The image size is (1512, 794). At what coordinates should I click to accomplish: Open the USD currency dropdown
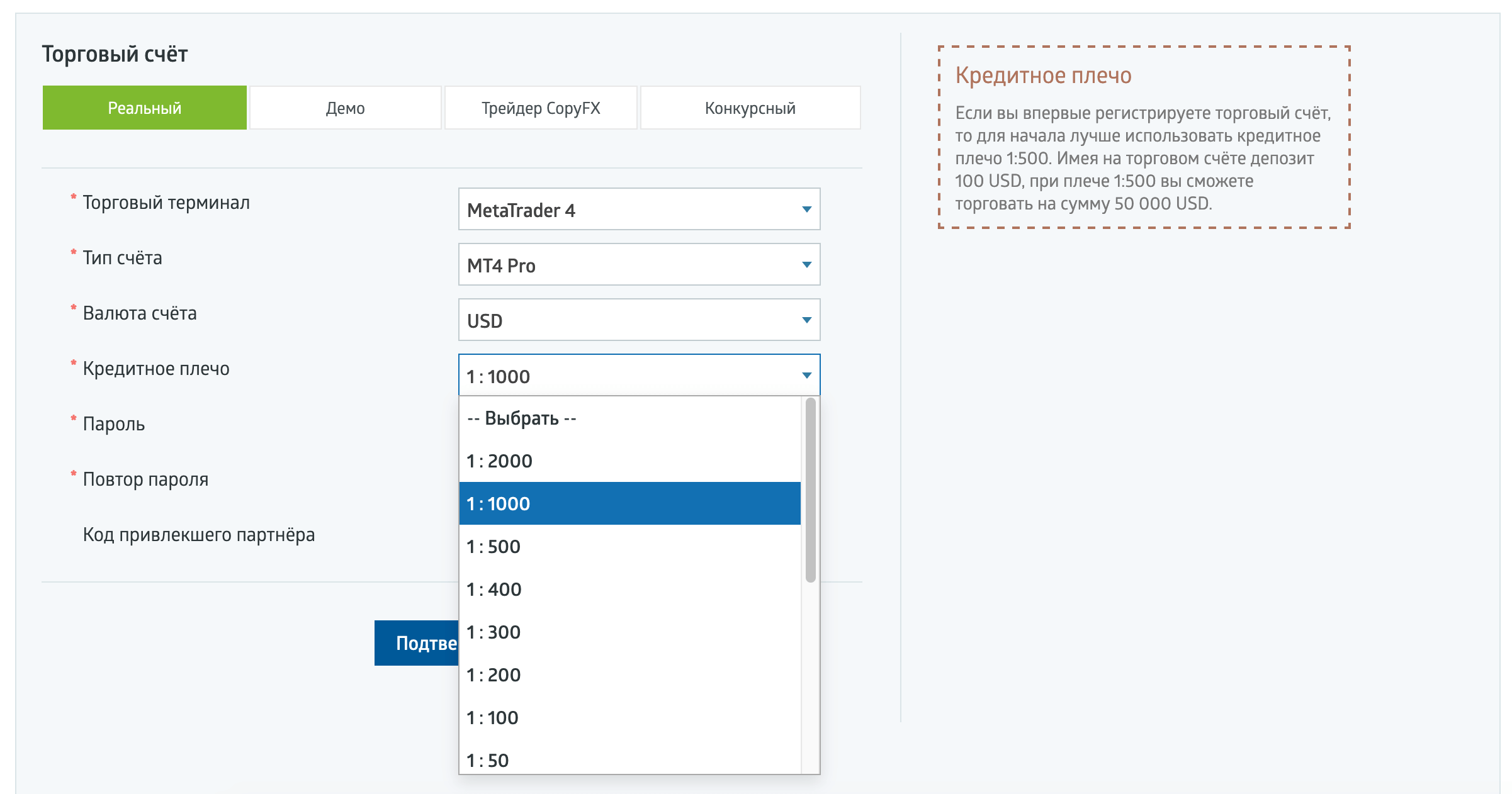coord(638,320)
